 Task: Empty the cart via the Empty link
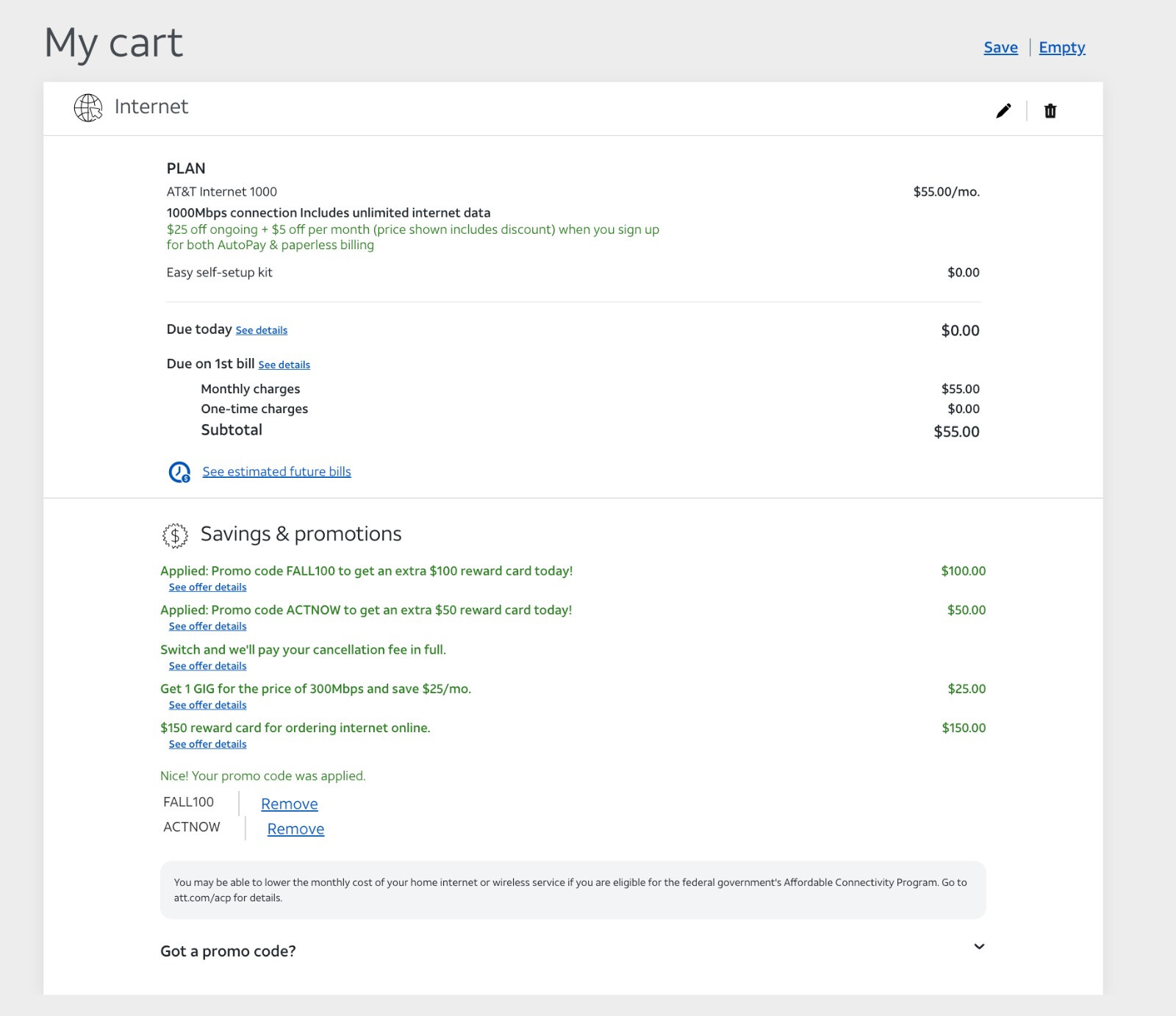pos(1061,48)
